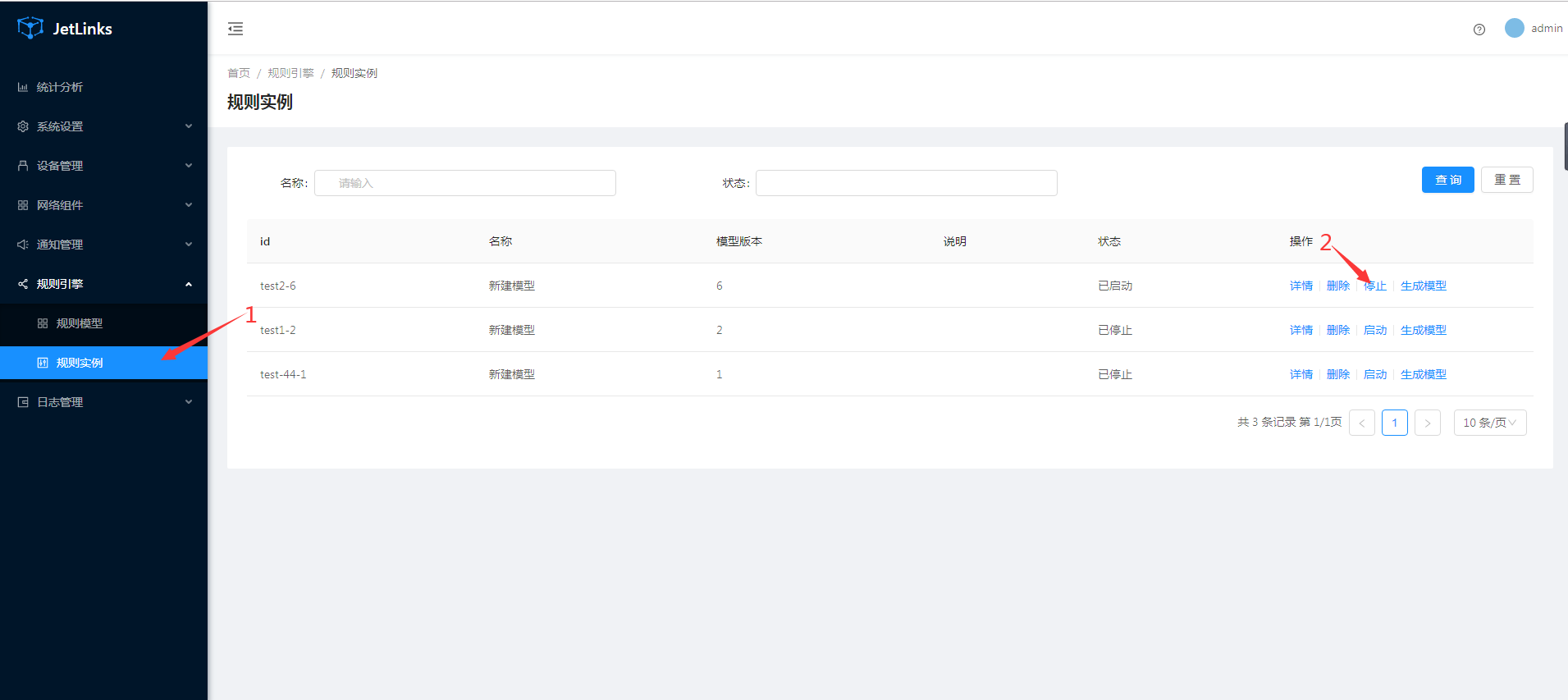Click the help question mark icon
Screen dimensions: 1568x700
[x=1479, y=30]
